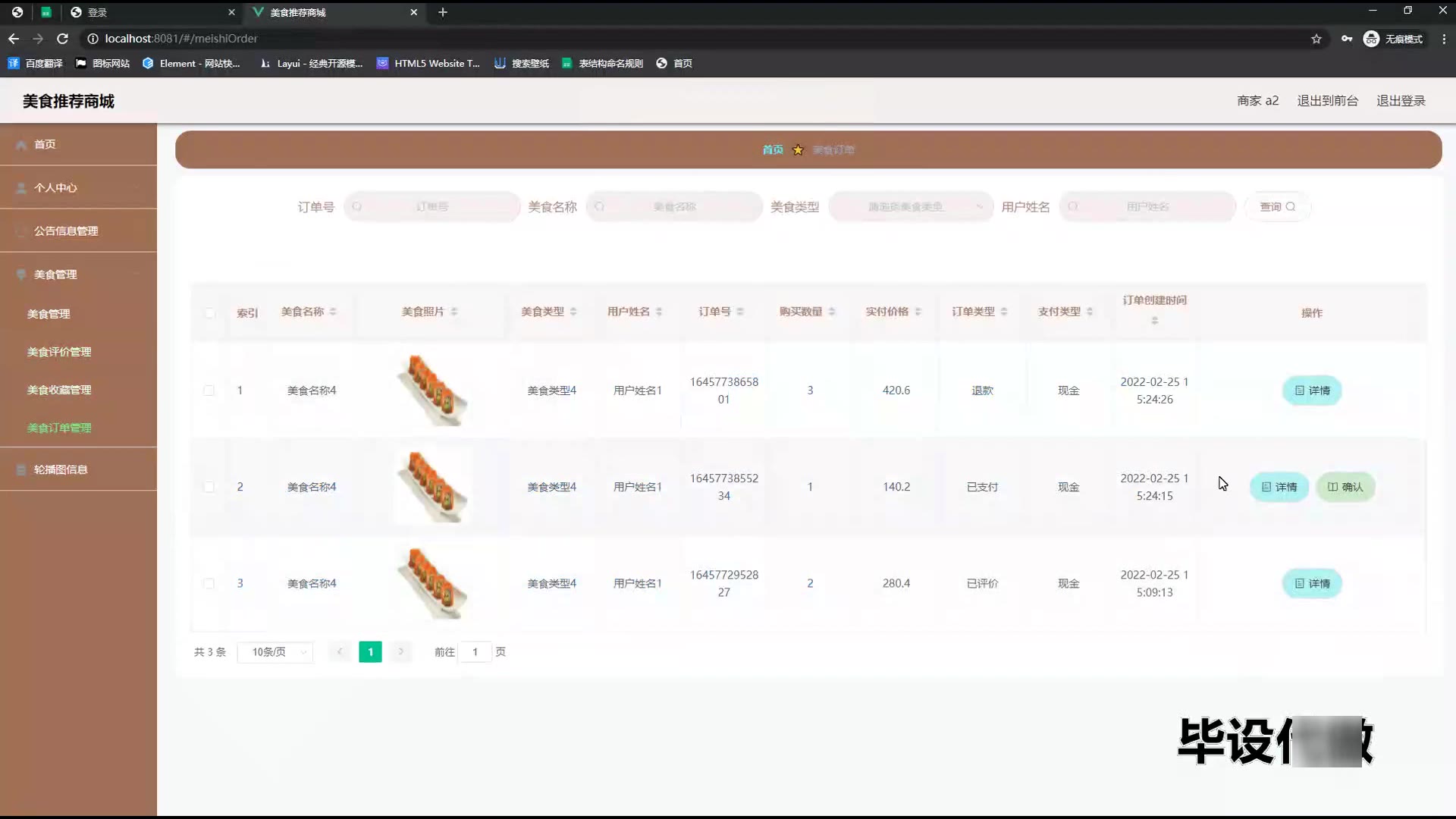Click the page jump number input
Viewport: 1456px width, 819px height.
(475, 652)
